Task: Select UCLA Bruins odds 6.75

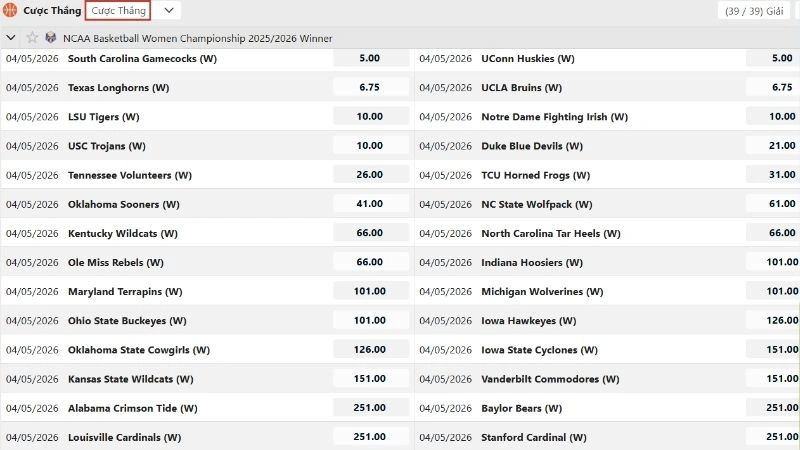Action: coord(773,87)
